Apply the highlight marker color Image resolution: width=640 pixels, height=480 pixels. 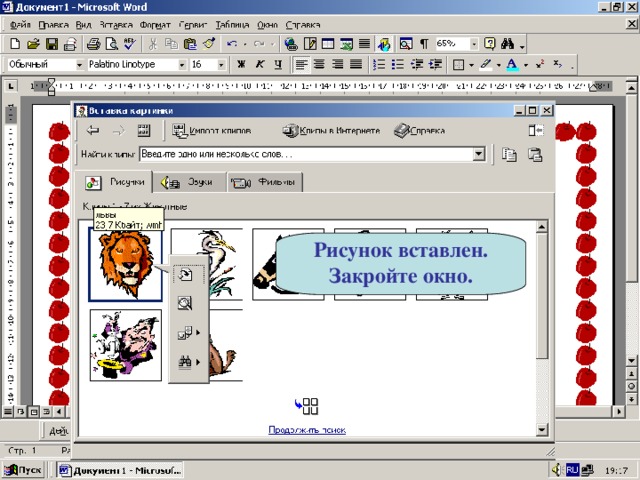point(486,64)
